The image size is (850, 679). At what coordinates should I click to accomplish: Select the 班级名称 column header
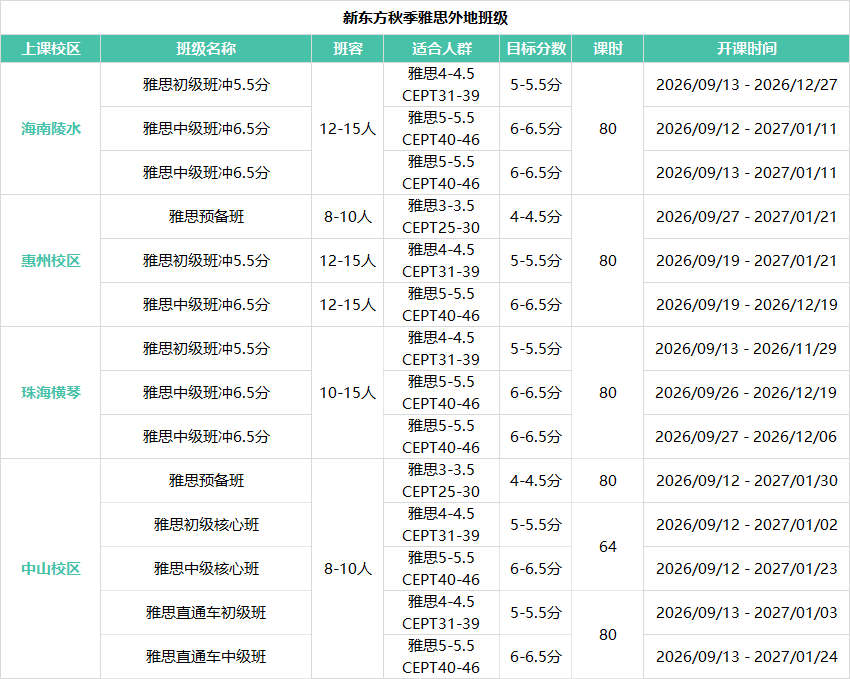coord(206,49)
